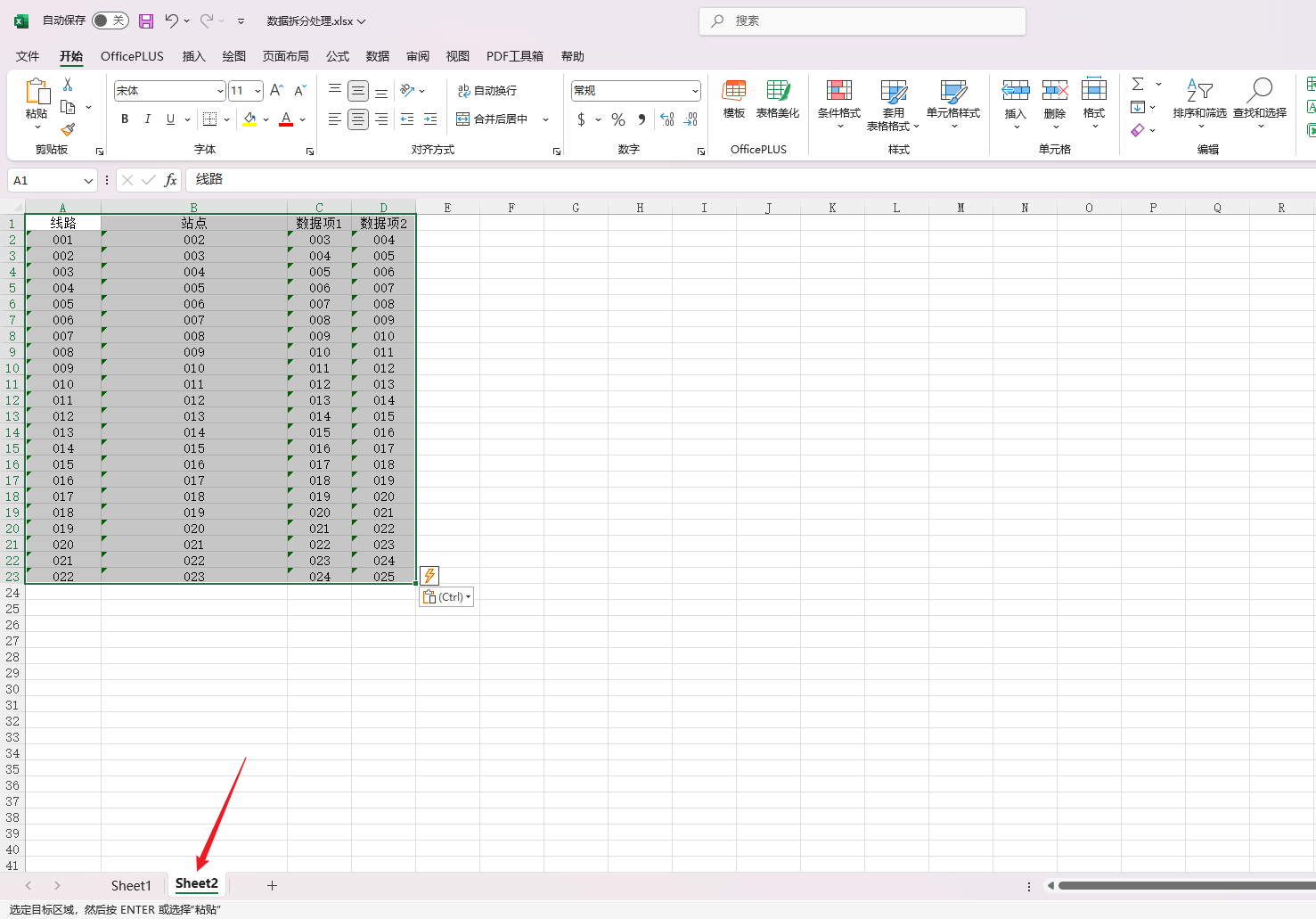
Task: Toggle the 自动保存 AutoSave switch
Action: tap(110, 21)
